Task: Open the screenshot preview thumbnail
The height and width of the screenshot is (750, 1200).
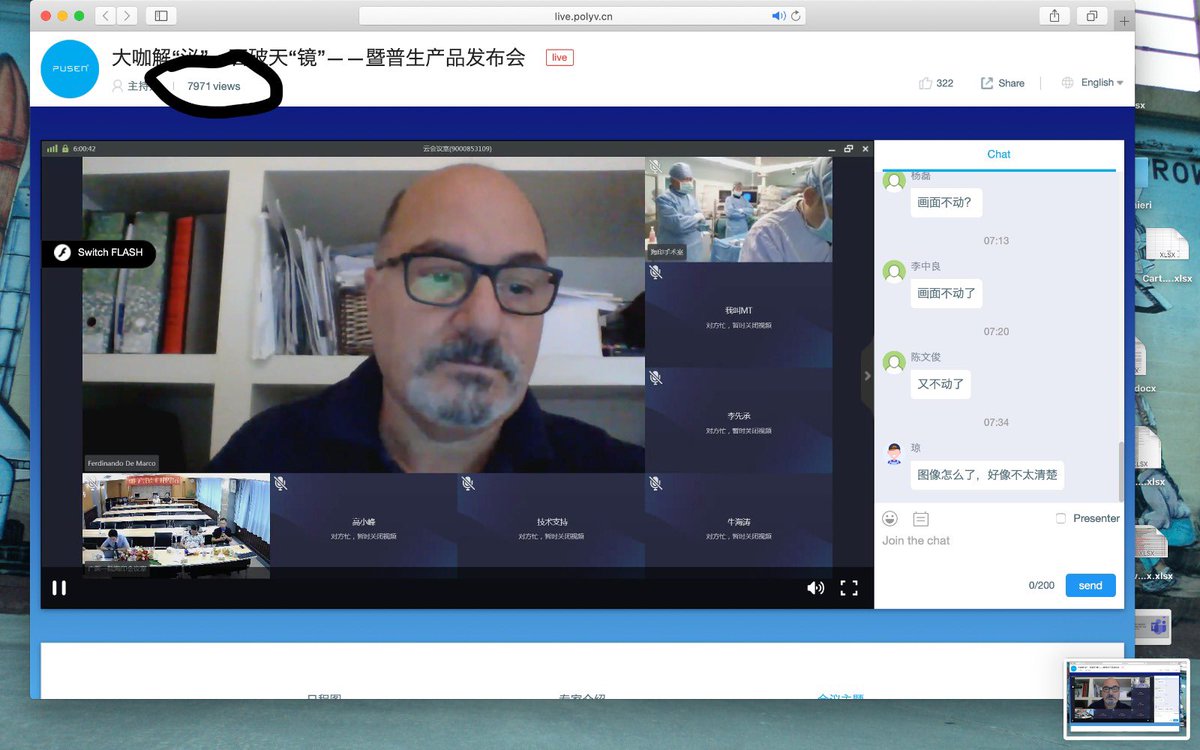Action: (1127, 699)
